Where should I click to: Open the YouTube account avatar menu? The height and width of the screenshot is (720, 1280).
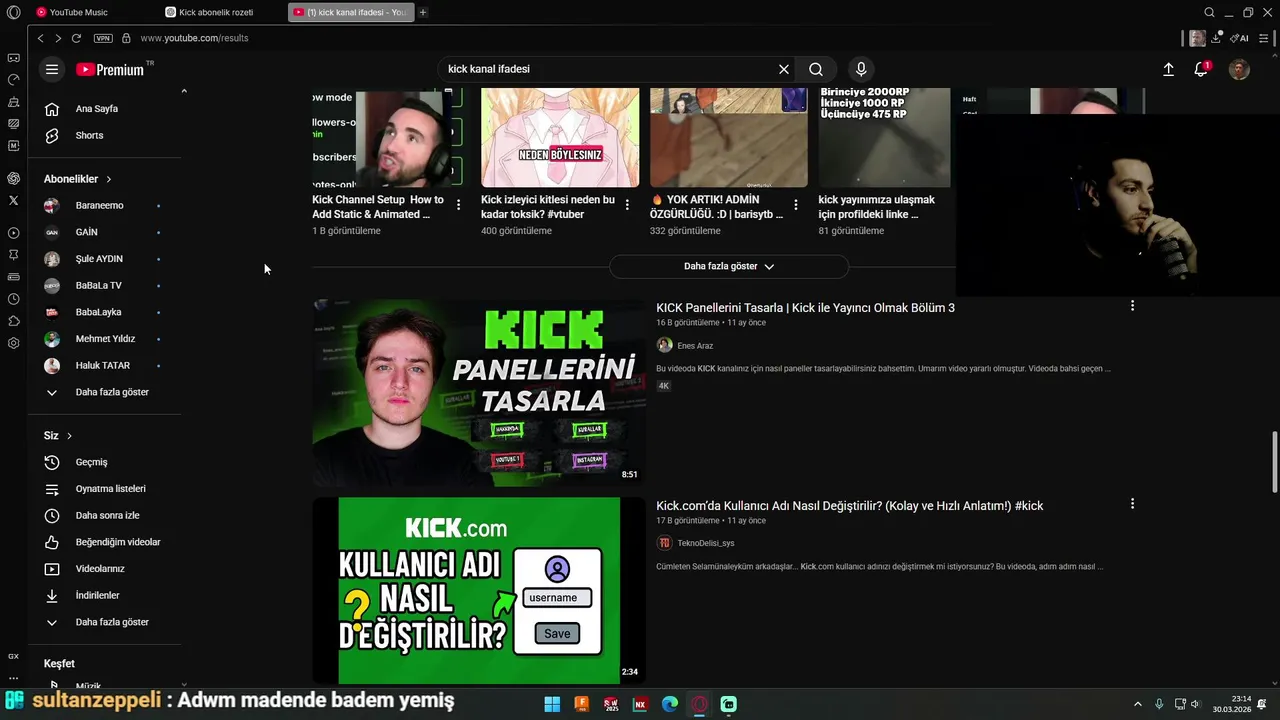(1239, 69)
